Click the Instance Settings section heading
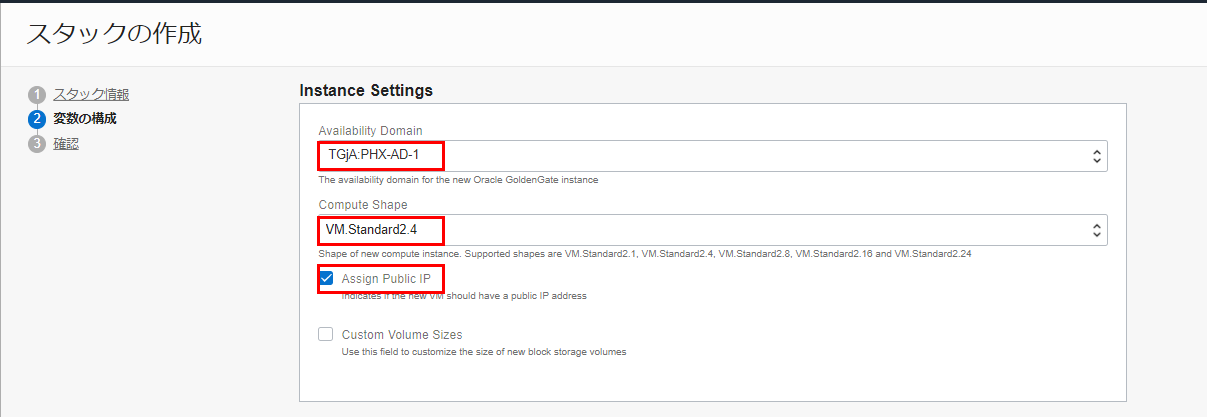 [366, 90]
